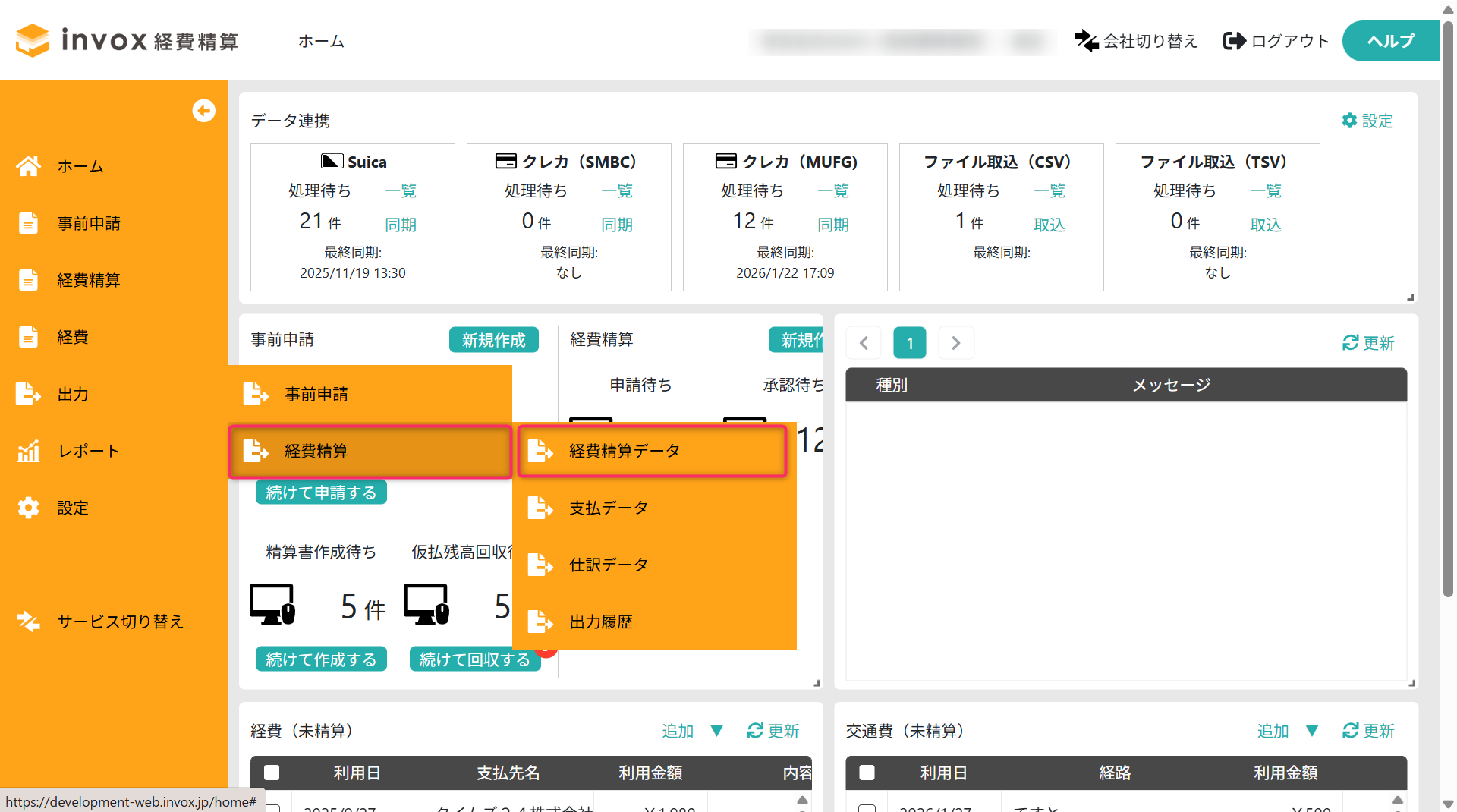1457x812 pixels.
Task: Click the Home house icon in sidebar
Action: (x=29, y=166)
